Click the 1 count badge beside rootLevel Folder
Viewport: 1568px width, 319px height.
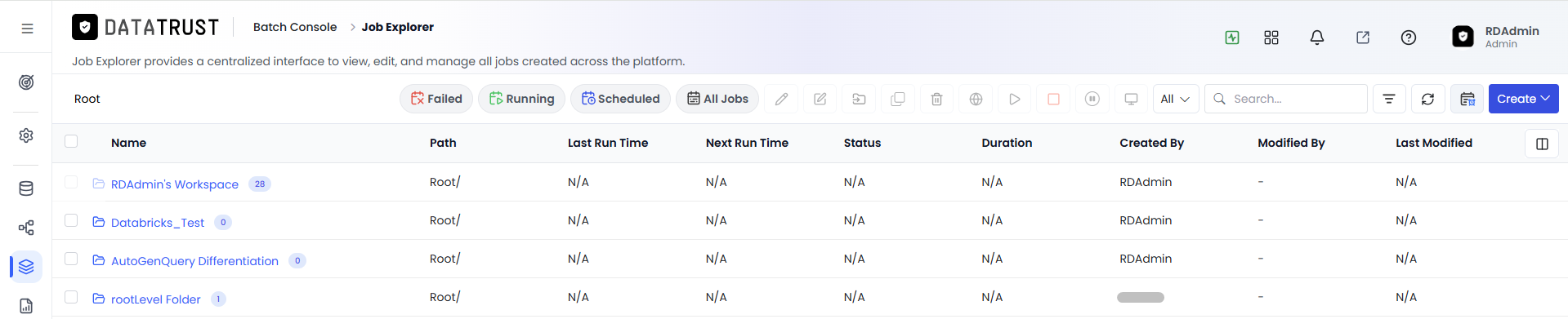(218, 299)
